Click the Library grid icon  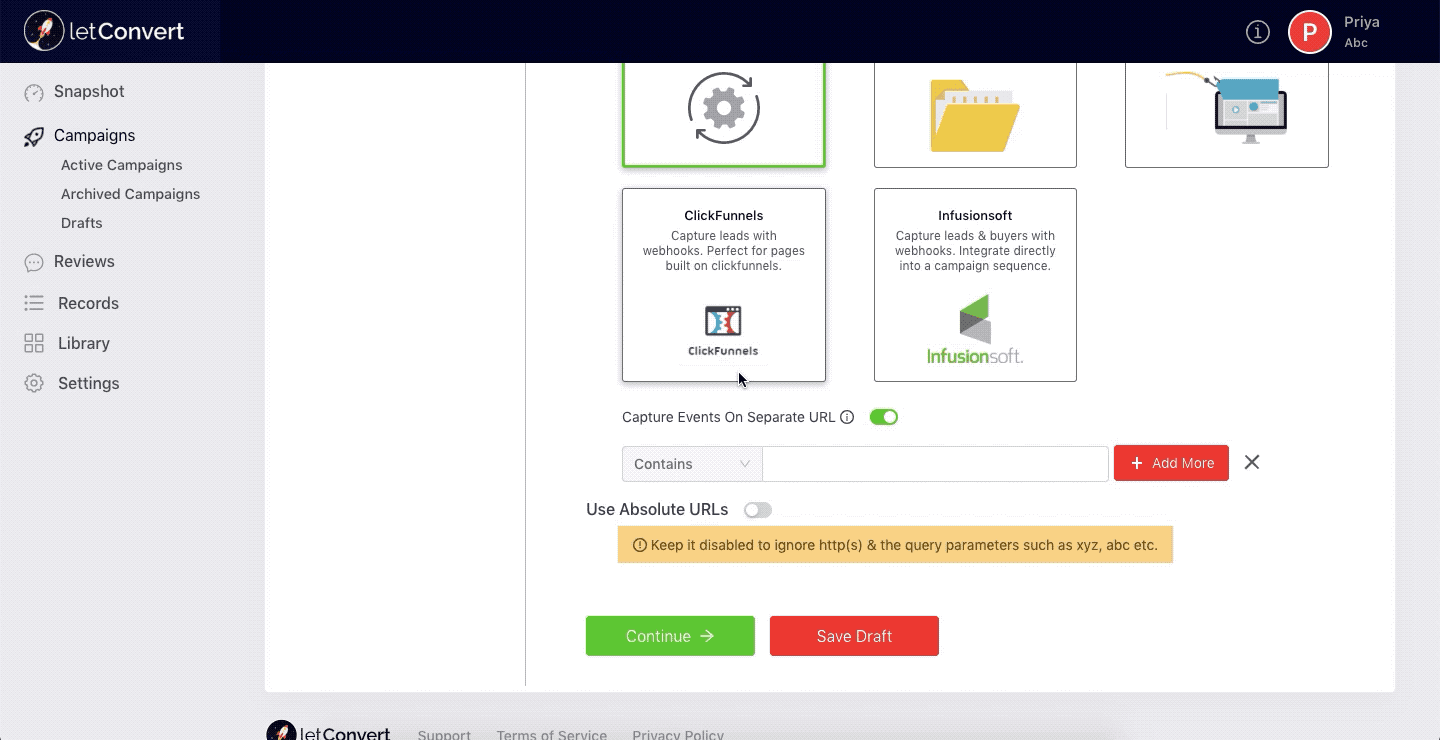pos(34,343)
